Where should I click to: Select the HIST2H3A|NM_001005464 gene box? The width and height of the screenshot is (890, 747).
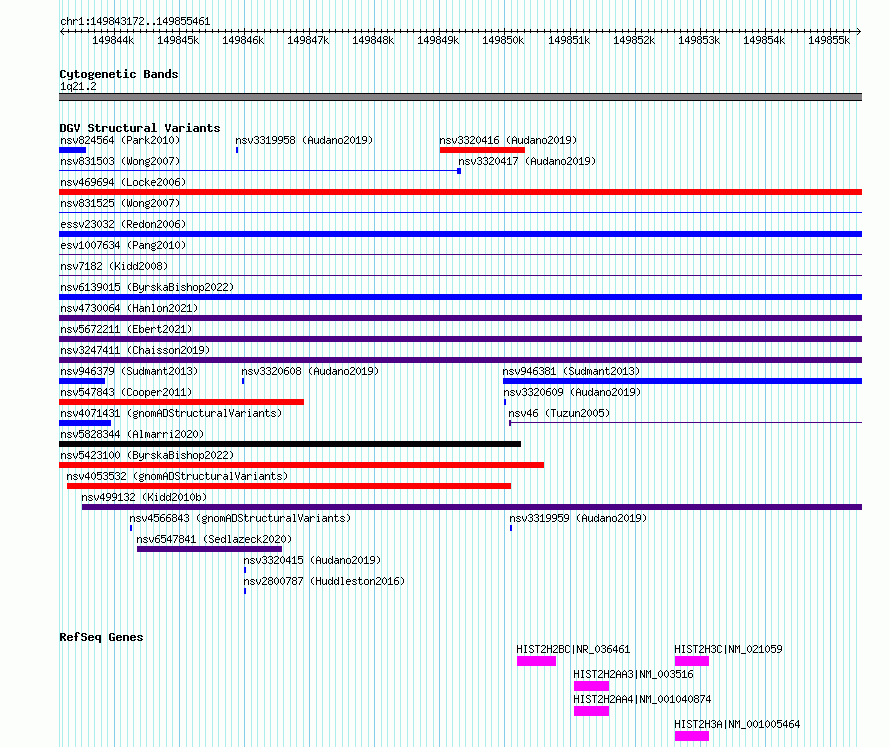pos(692,736)
